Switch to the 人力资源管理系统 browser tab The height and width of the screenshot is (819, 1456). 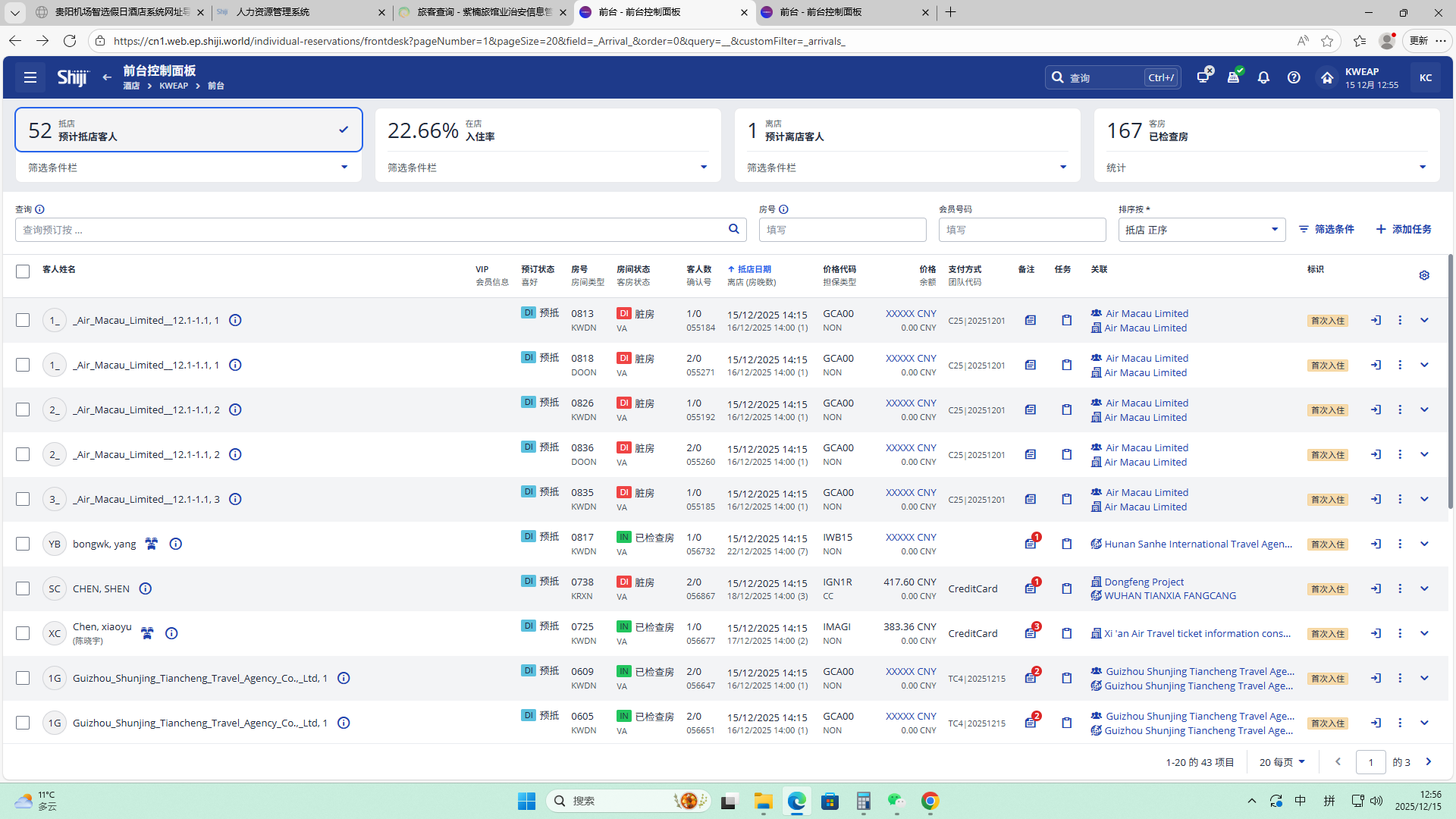pyautogui.click(x=273, y=12)
